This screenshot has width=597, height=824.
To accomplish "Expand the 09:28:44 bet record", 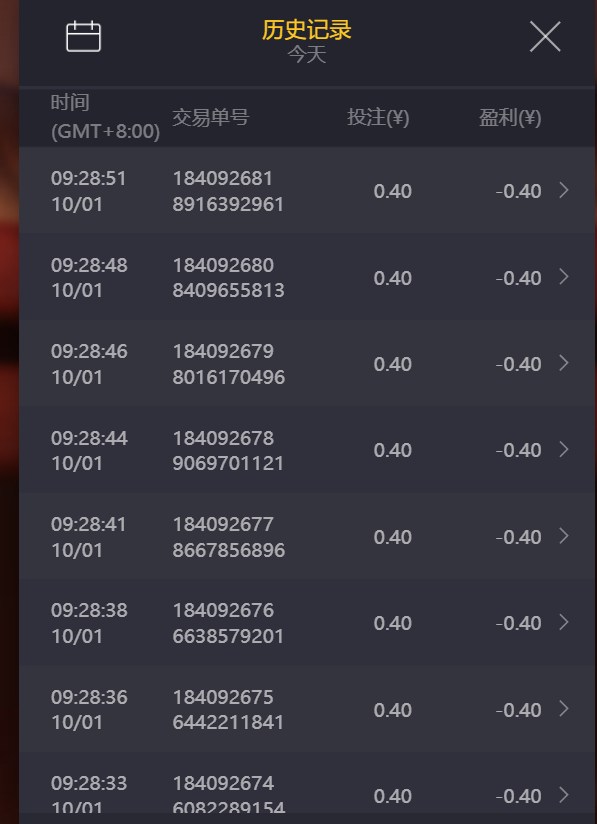I will 562,450.
